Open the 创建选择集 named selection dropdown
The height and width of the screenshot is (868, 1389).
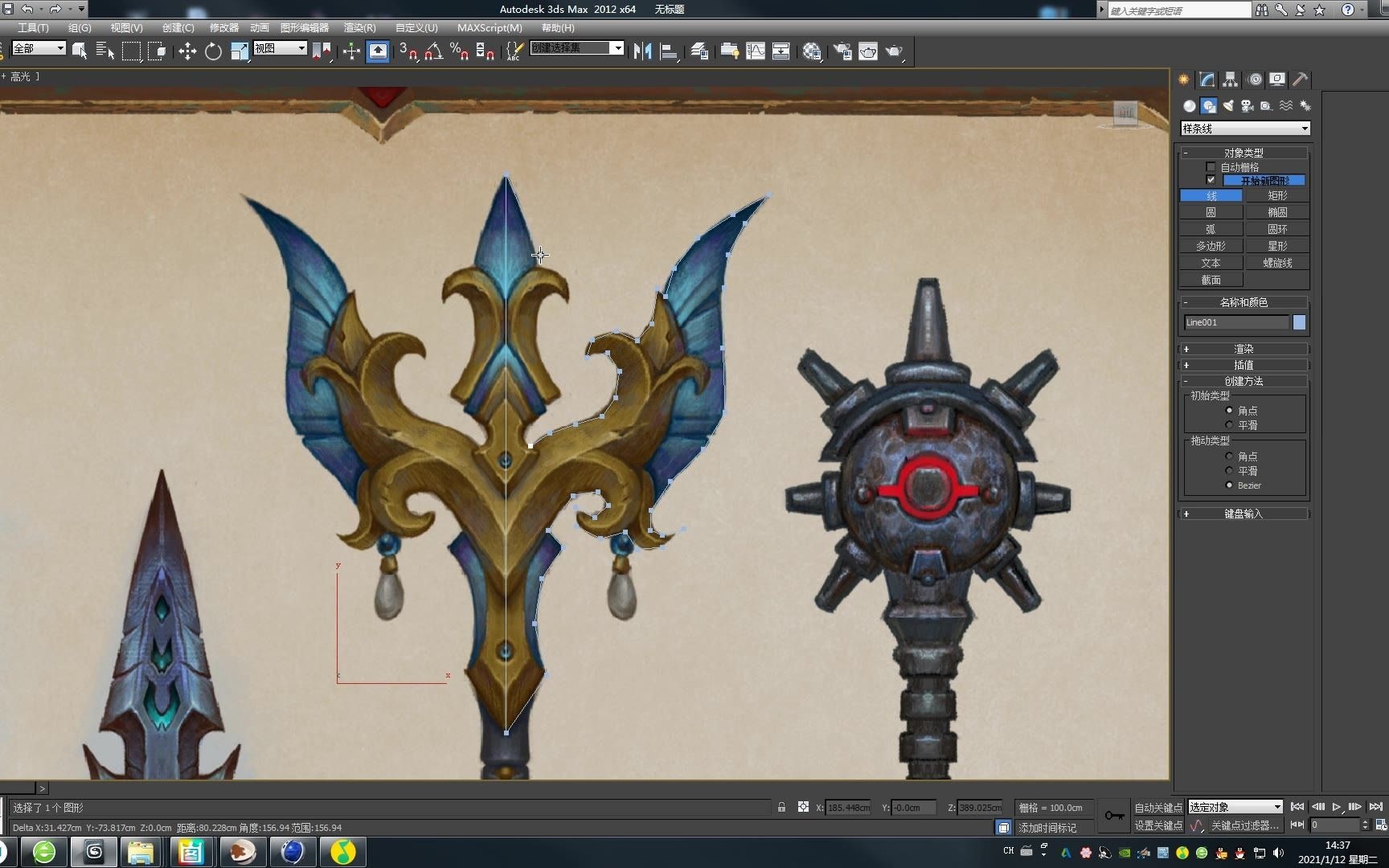point(576,48)
